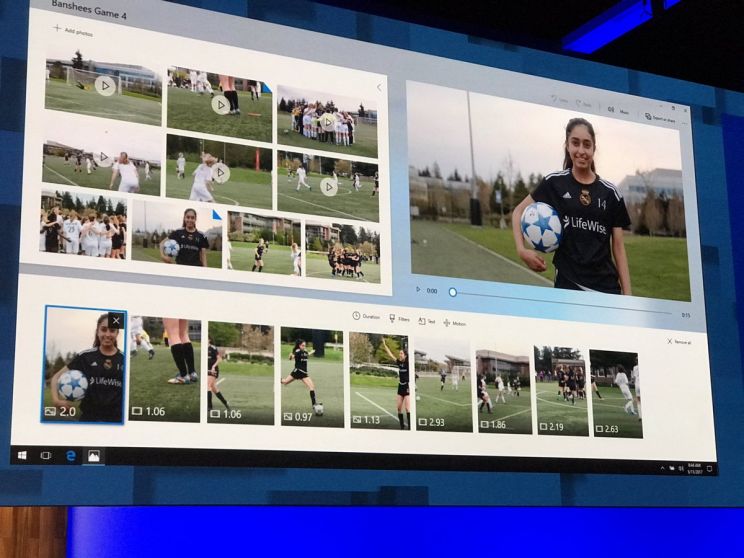Click the 0:15 total duration label
This screenshot has height=558, width=744.
point(686,315)
